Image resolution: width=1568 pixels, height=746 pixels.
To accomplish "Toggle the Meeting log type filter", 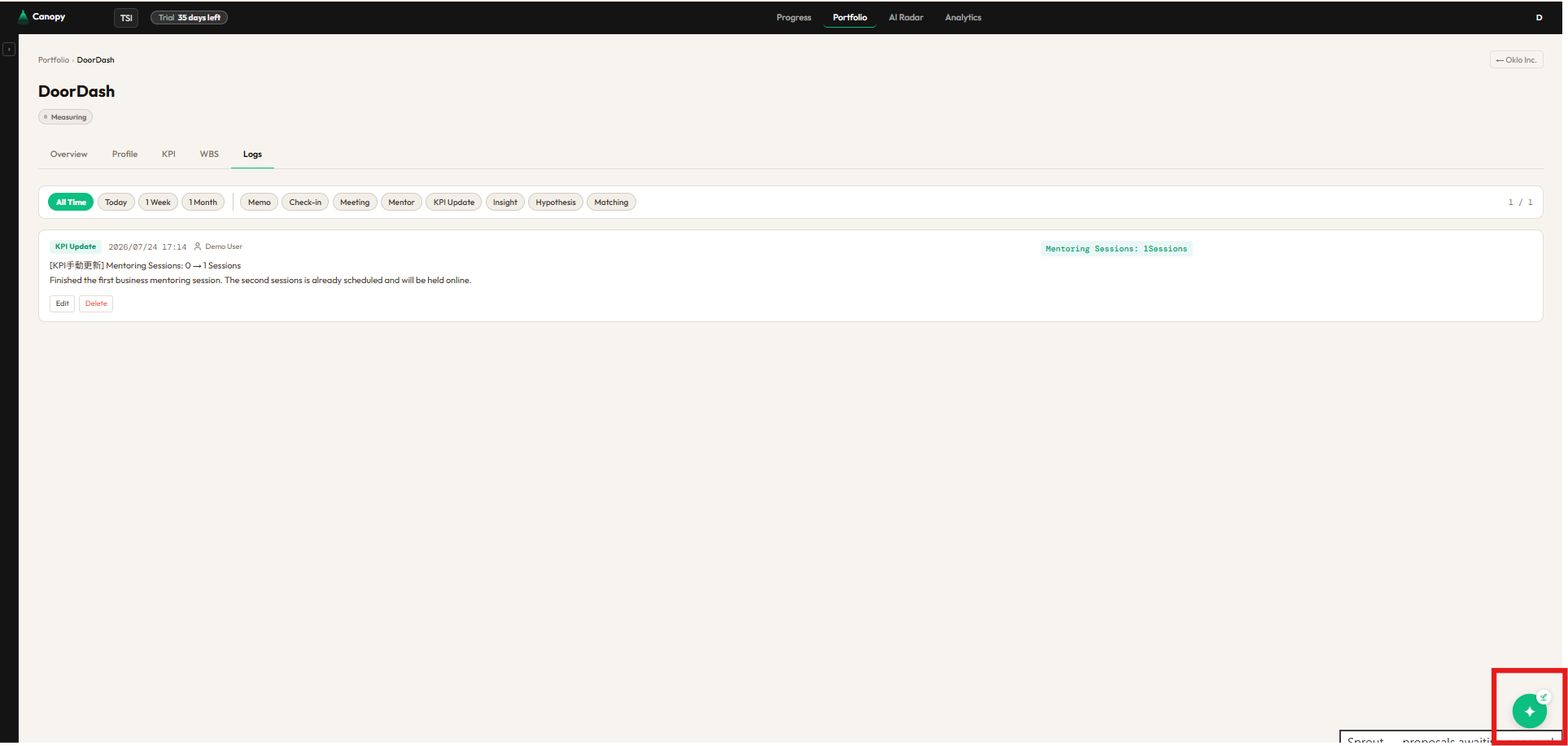I will point(355,203).
